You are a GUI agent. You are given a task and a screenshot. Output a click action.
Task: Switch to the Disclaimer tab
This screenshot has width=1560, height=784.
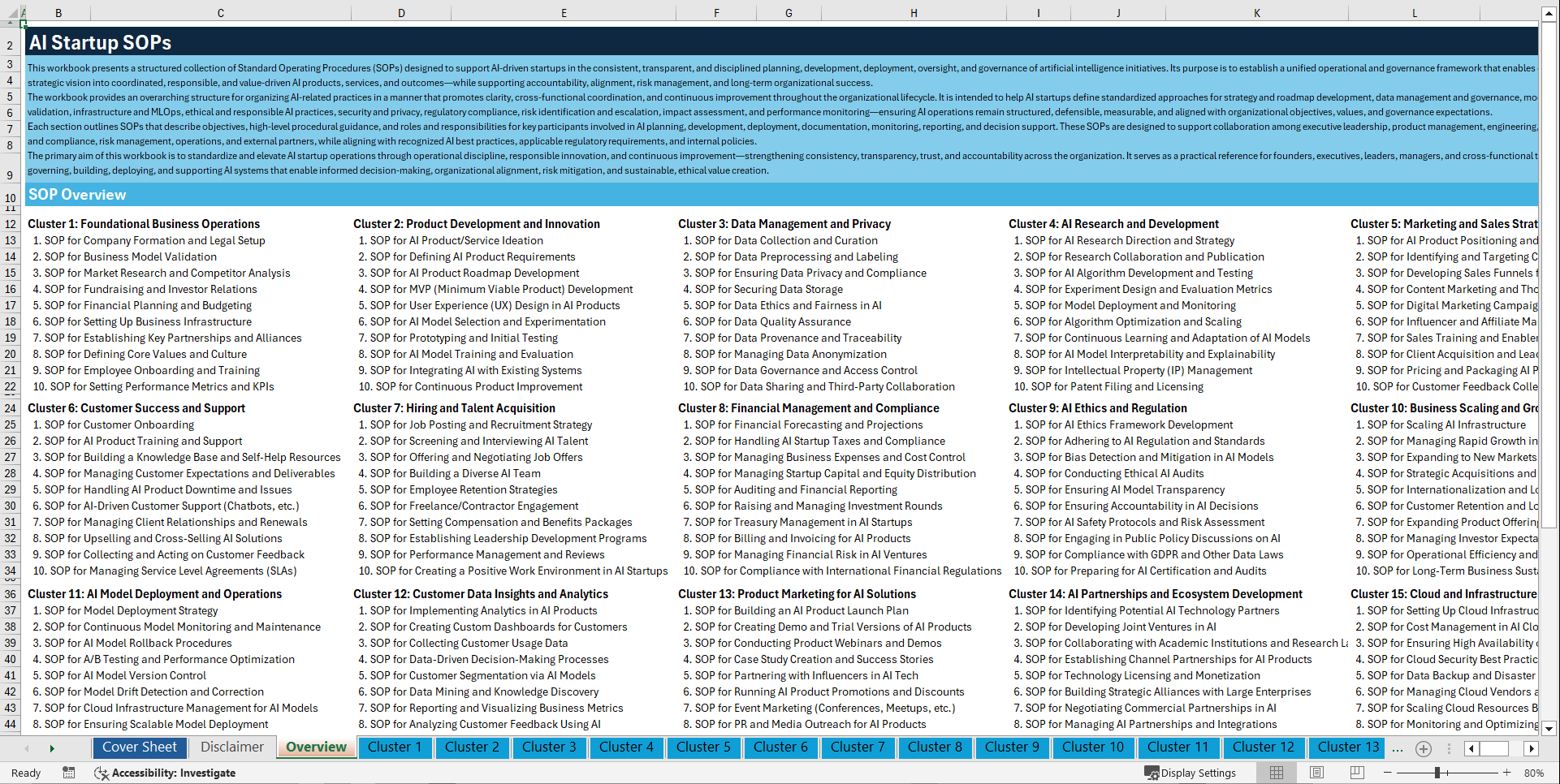click(x=231, y=747)
